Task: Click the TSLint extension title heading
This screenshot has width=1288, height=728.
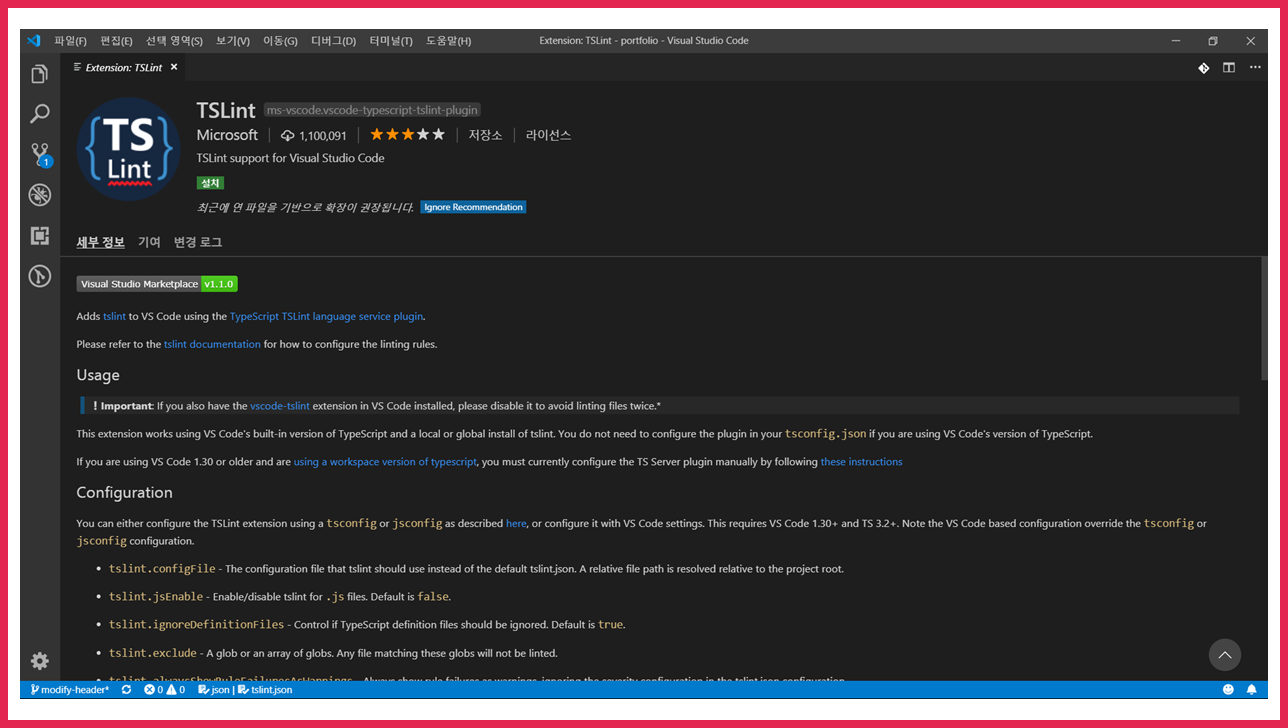Action: pyautogui.click(x=226, y=110)
